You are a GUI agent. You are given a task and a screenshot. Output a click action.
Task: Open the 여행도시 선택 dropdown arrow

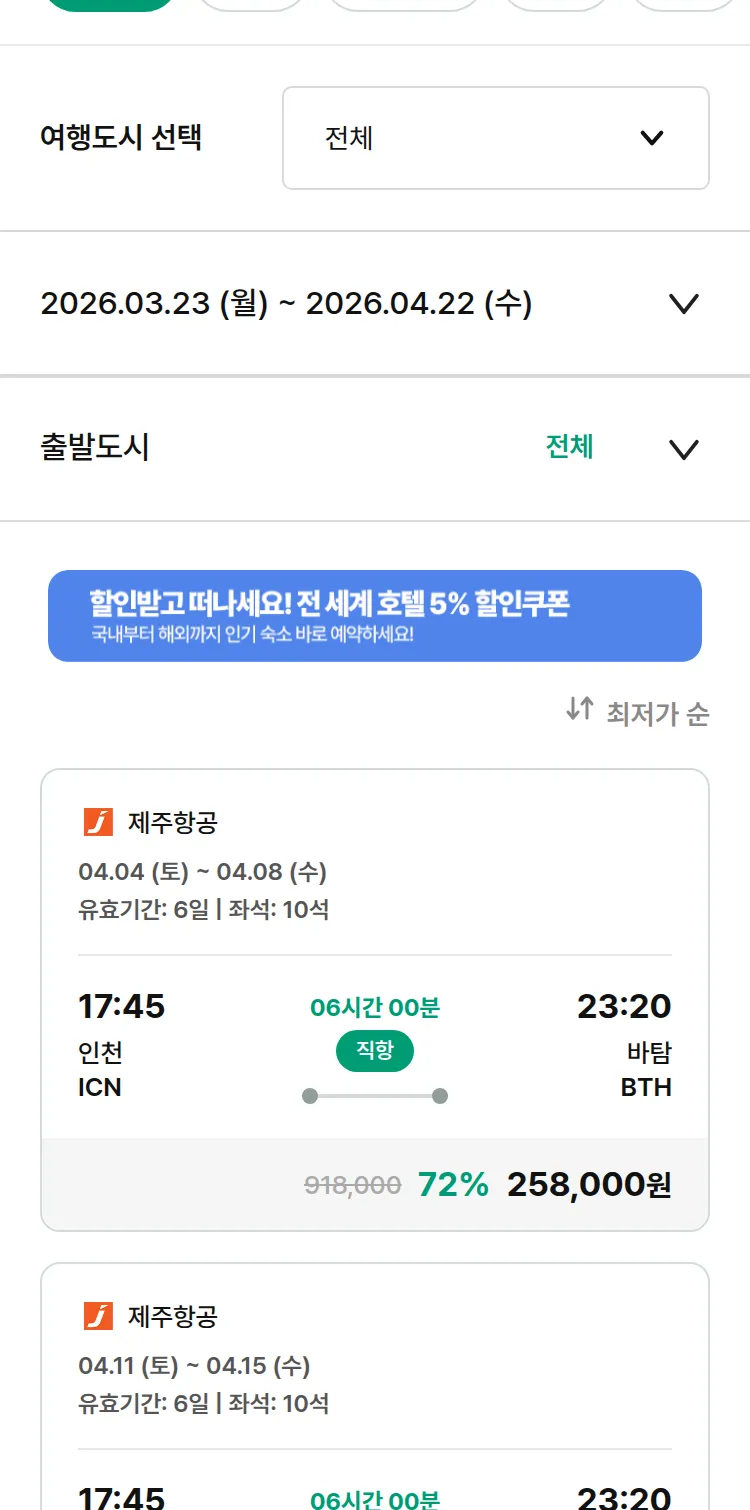pos(652,138)
